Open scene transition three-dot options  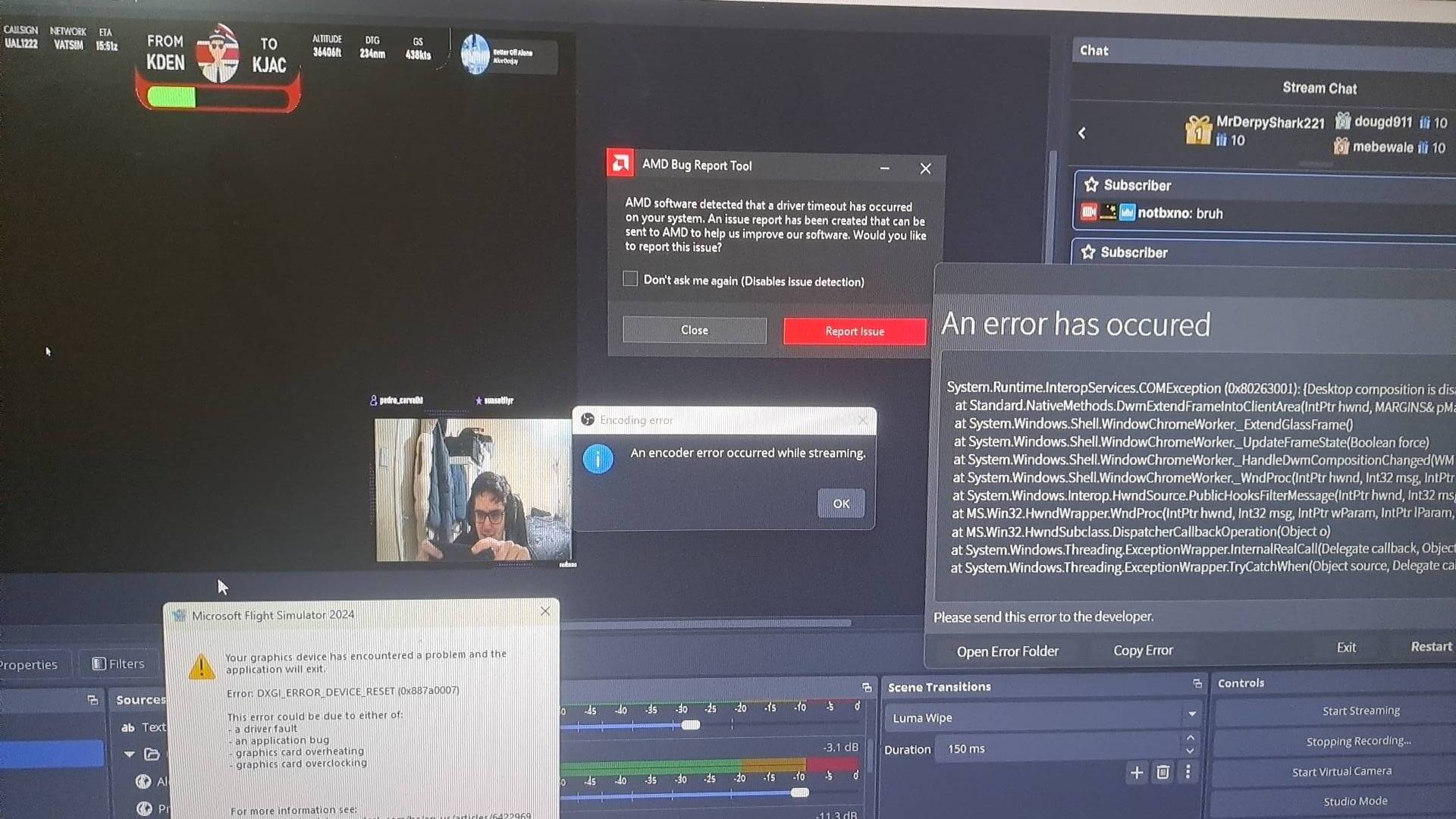(1188, 772)
